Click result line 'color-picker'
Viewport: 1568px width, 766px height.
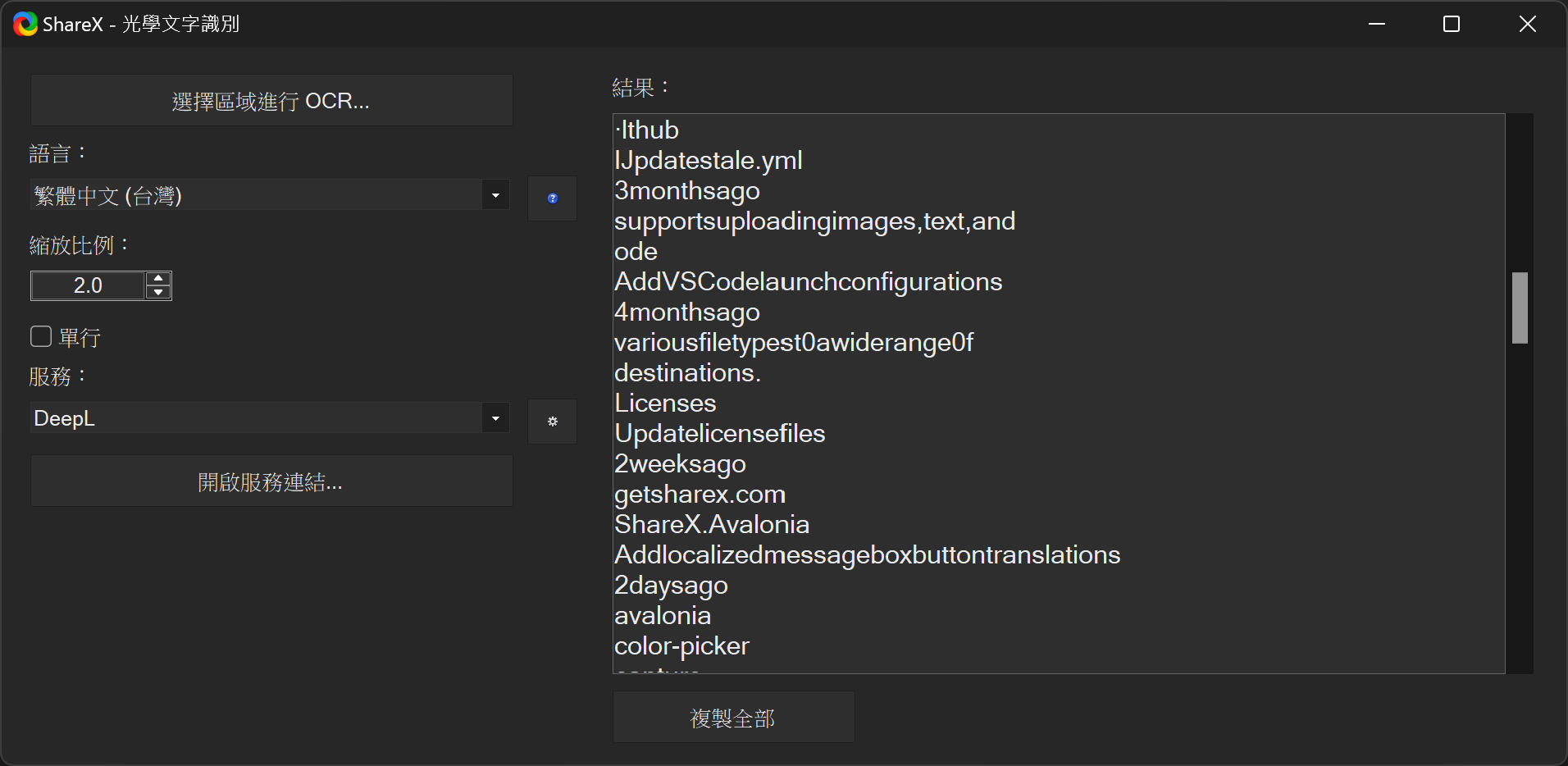coord(682,645)
